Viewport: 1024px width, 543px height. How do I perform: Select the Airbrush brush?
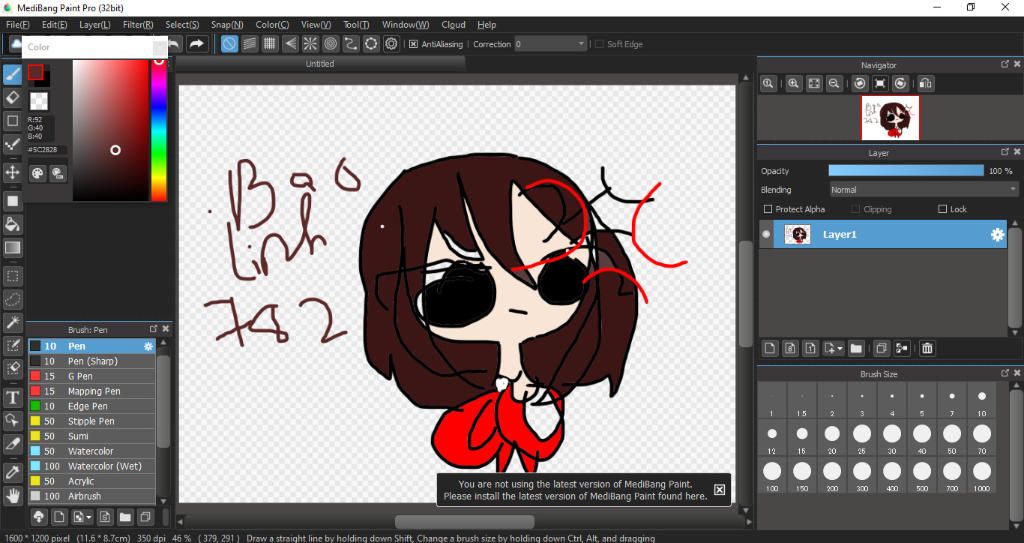[91, 497]
